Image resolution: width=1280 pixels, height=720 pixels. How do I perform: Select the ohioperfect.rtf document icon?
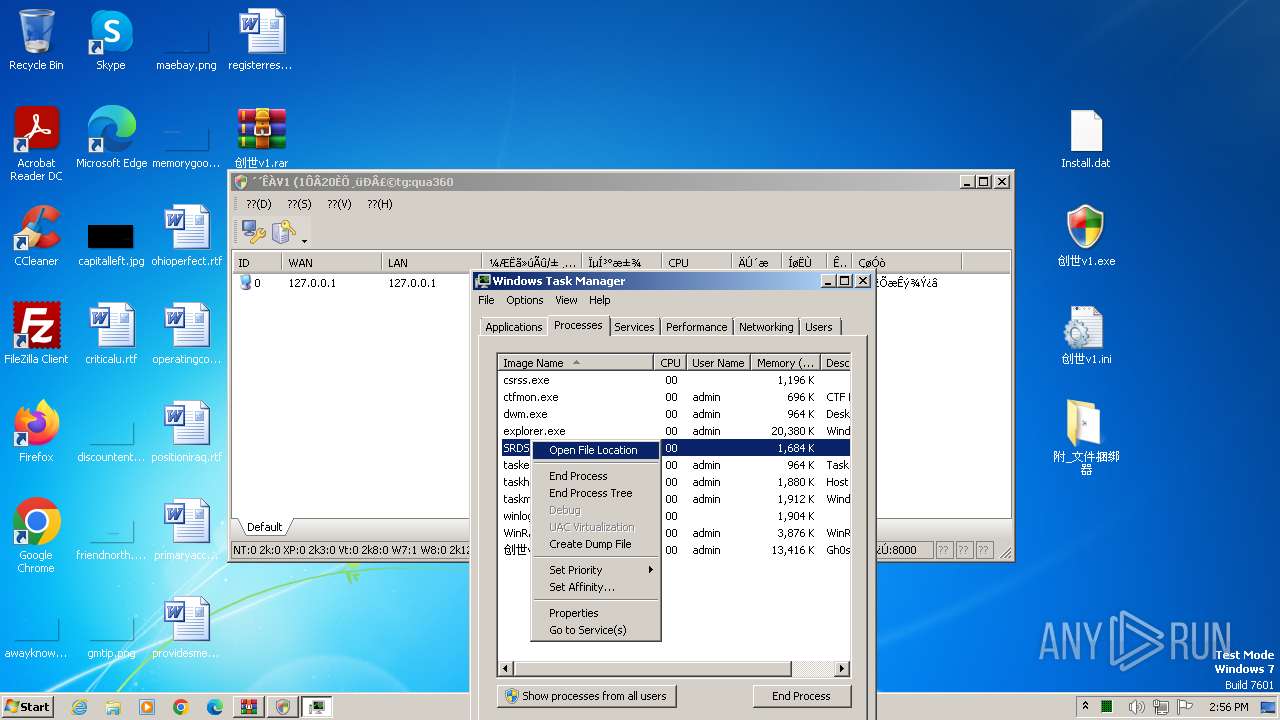187,236
